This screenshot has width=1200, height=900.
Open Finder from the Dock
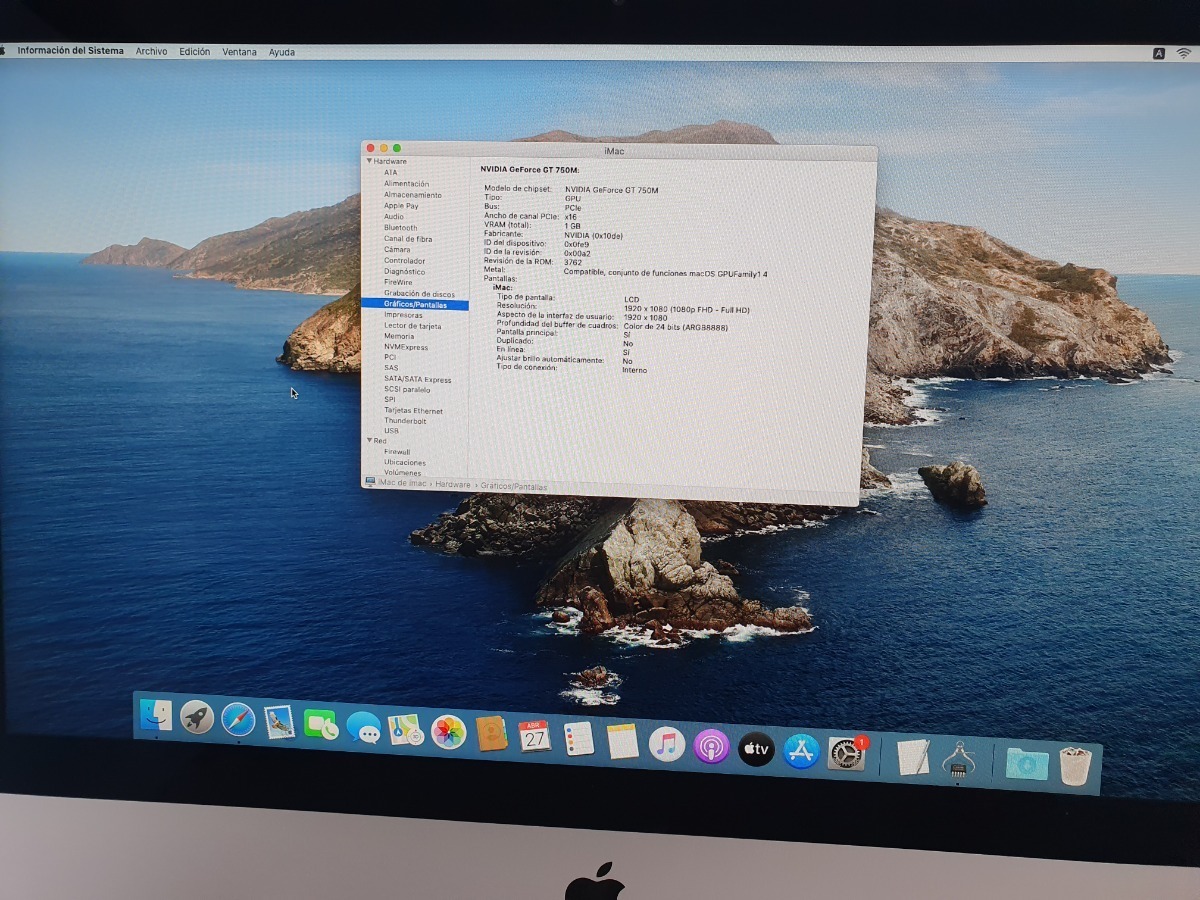pyautogui.click(x=156, y=715)
